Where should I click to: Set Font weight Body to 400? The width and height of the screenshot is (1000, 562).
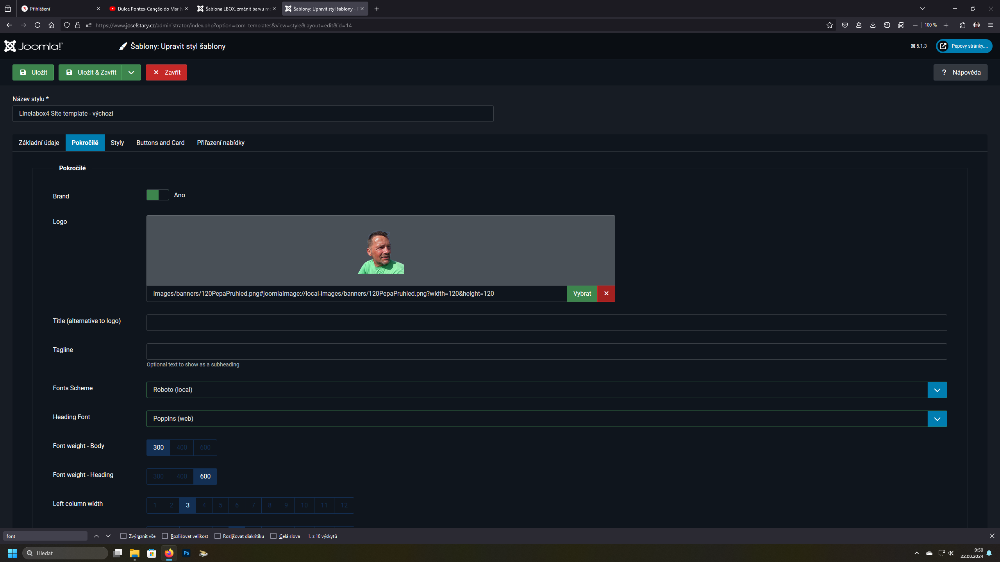coord(181,447)
